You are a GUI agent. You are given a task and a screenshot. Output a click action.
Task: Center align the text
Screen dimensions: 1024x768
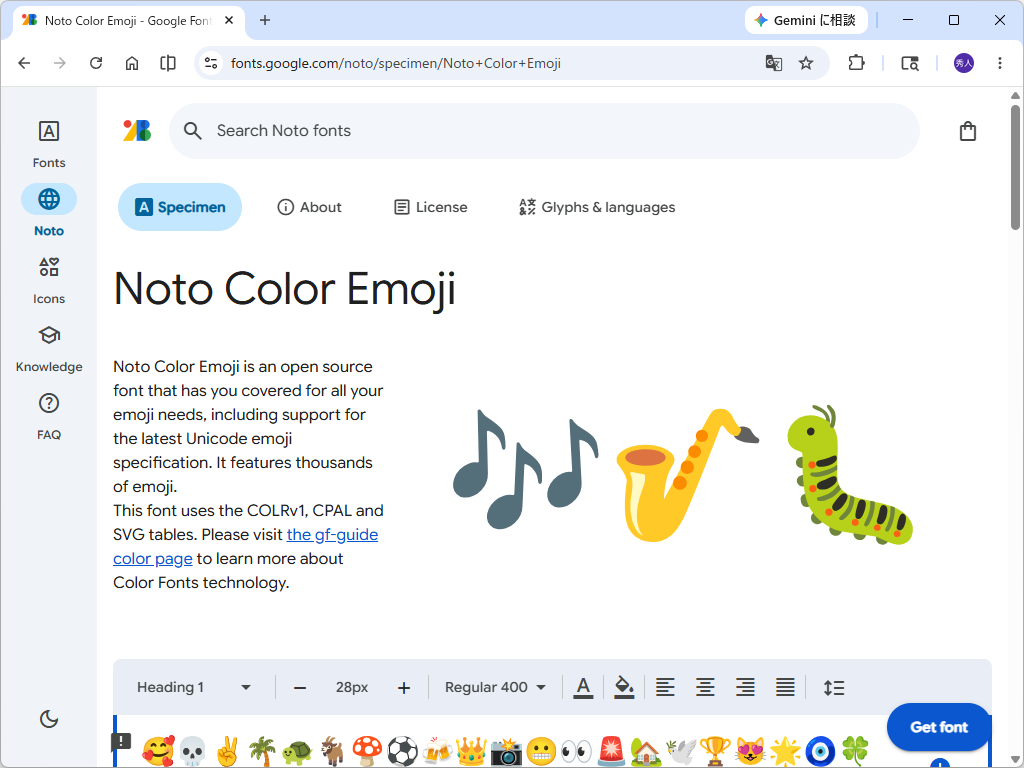click(x=705, y=688)
